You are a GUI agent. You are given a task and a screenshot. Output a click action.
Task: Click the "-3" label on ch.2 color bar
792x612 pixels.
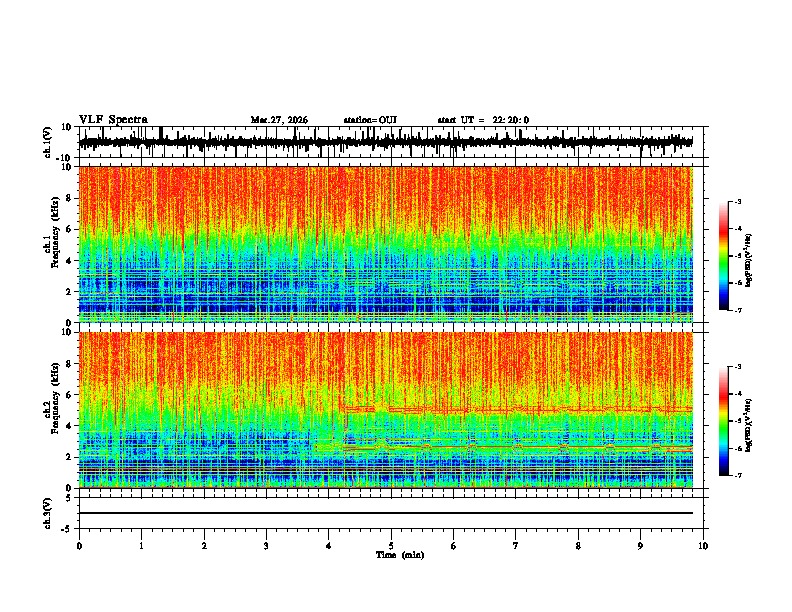[738, 367]
